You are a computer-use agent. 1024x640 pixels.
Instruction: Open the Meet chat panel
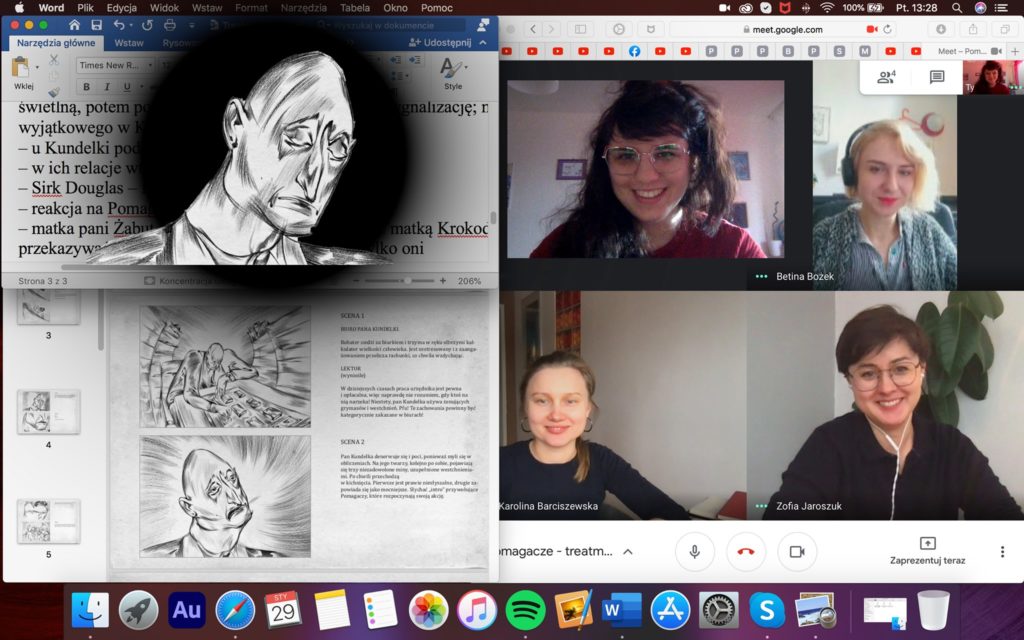pos(937,77)
